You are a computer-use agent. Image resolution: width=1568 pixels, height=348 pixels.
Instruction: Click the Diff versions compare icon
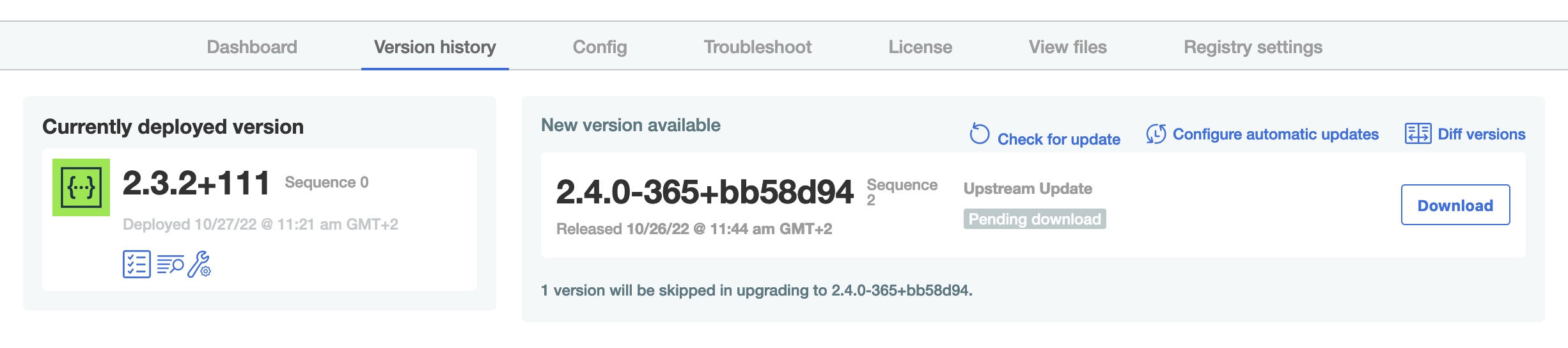click(1418, 134)
